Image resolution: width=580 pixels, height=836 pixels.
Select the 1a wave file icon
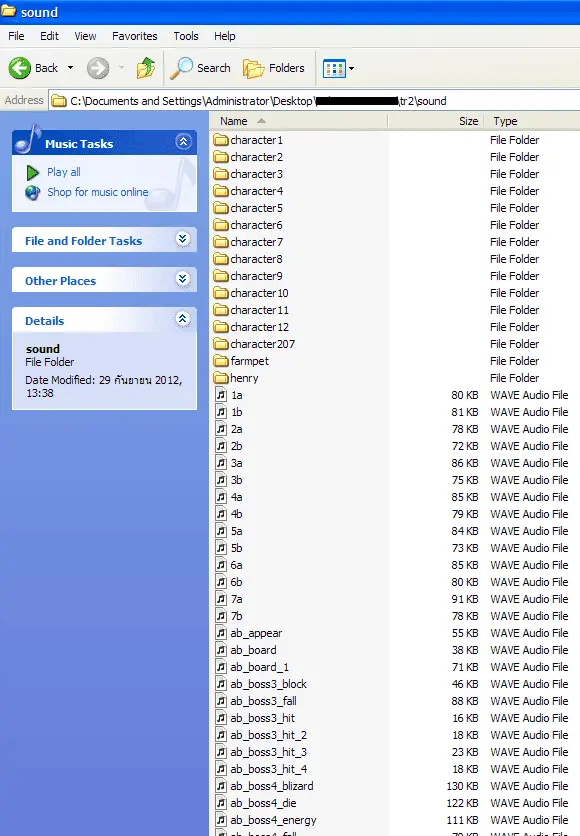[x=221, y=395]
